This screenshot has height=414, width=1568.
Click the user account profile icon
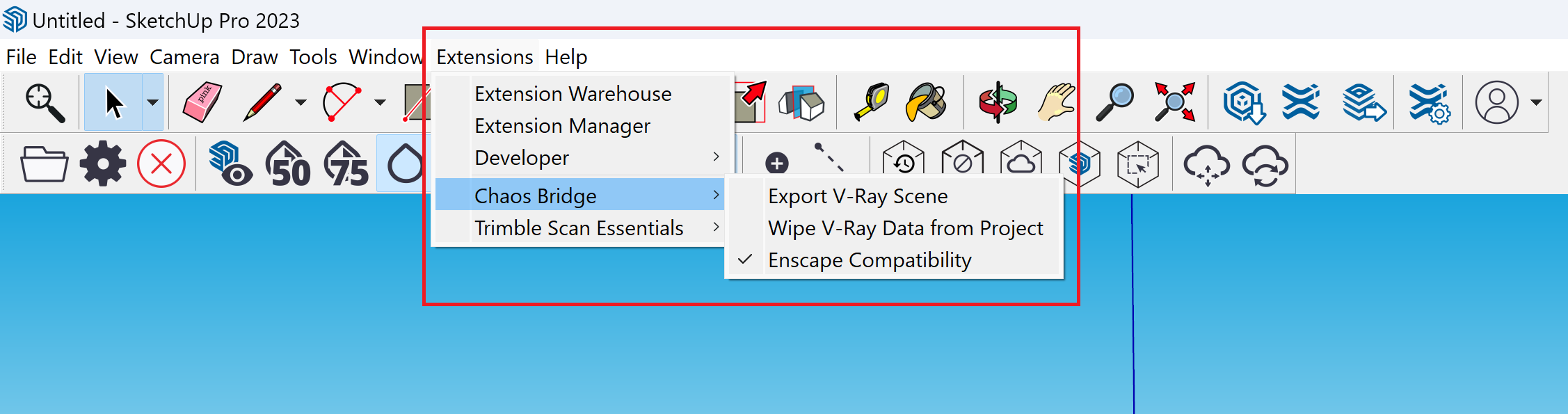(1496, 103)
